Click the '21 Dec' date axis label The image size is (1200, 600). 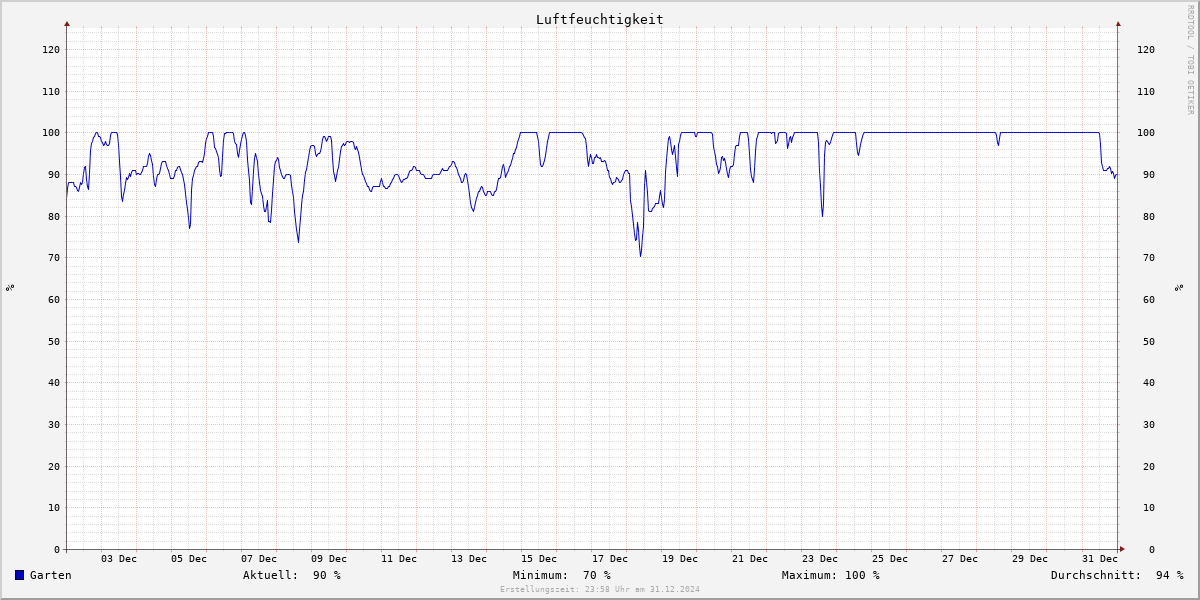point(750,558)
